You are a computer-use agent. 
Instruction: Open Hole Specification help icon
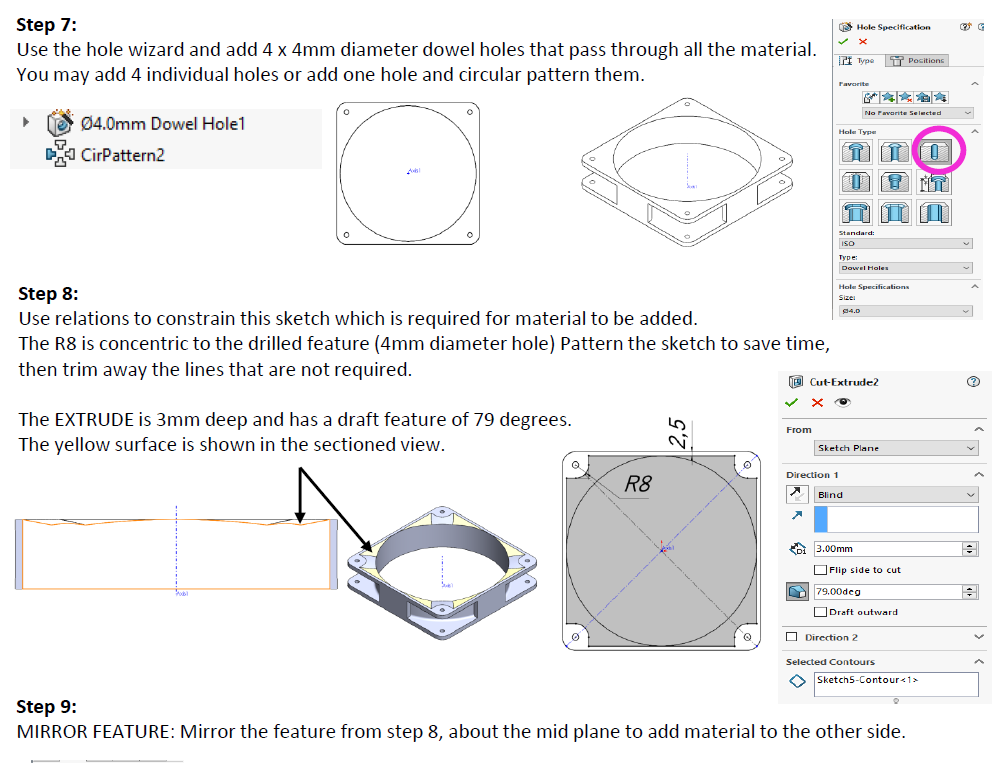click(x=965, y=27)
